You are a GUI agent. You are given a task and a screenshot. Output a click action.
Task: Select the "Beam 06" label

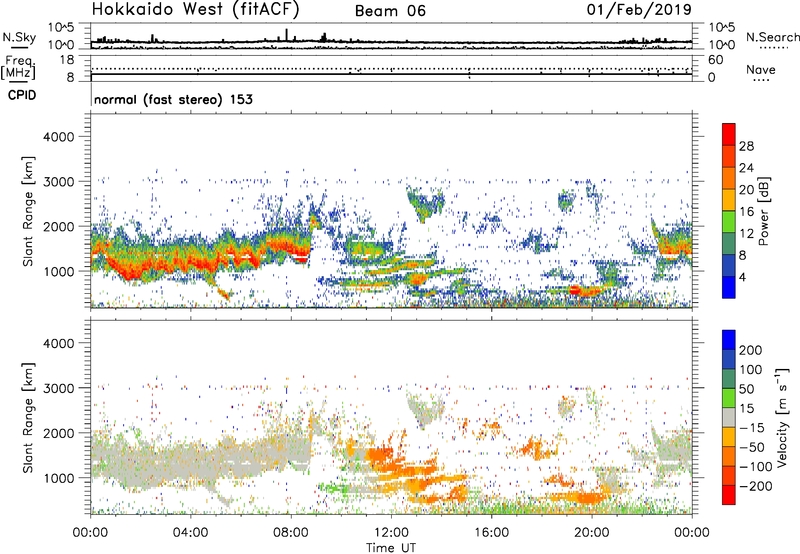[390, 11]
